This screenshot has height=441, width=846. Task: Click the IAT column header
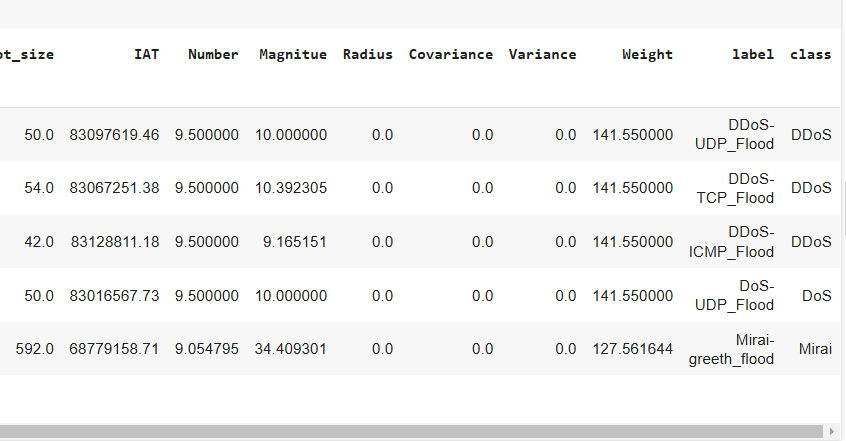[x=146, y=54]
